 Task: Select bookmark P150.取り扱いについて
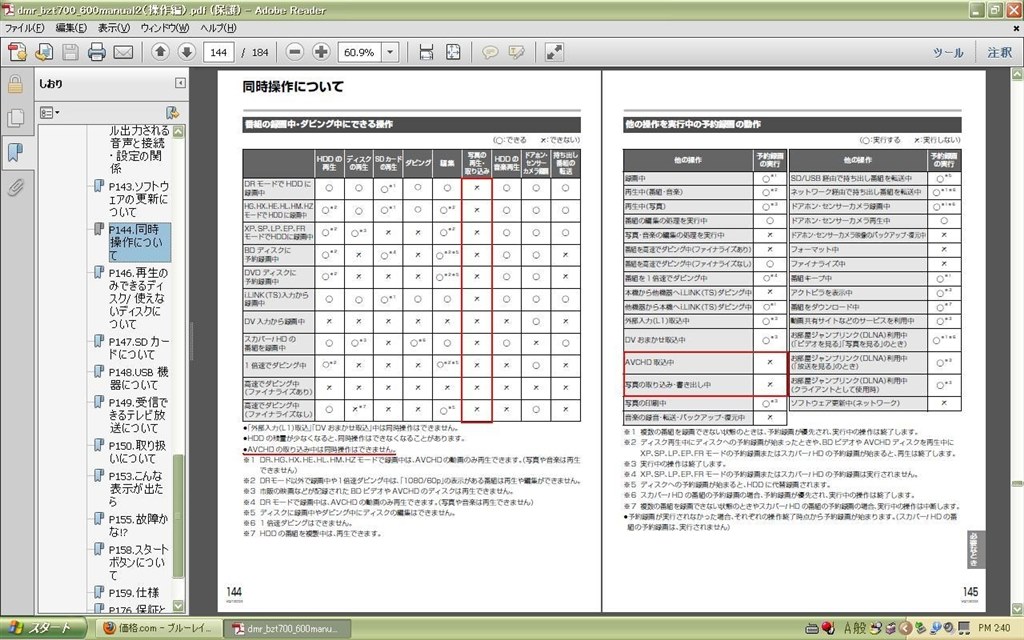pos(139,452)
